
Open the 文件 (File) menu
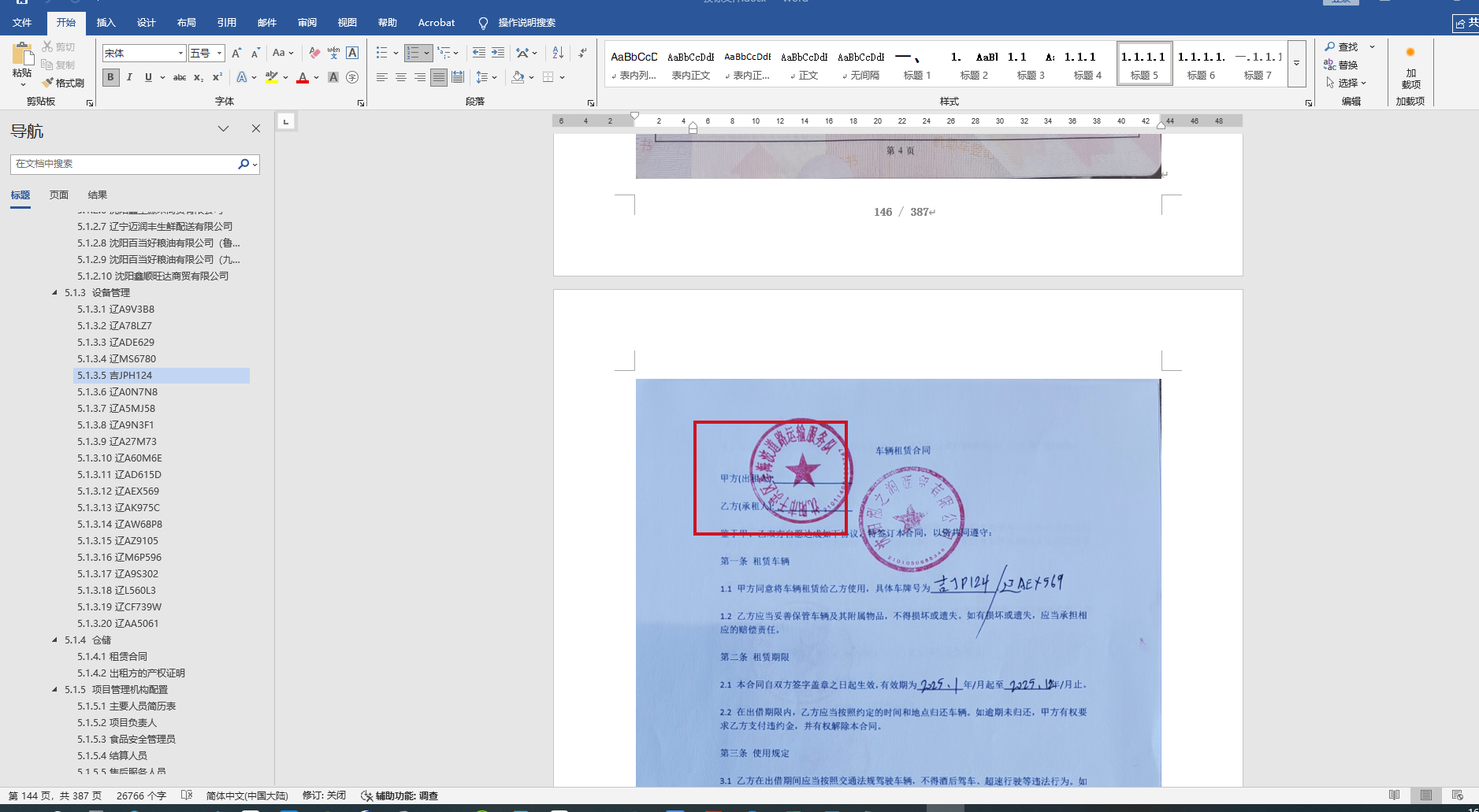click(x=22, y=23)
